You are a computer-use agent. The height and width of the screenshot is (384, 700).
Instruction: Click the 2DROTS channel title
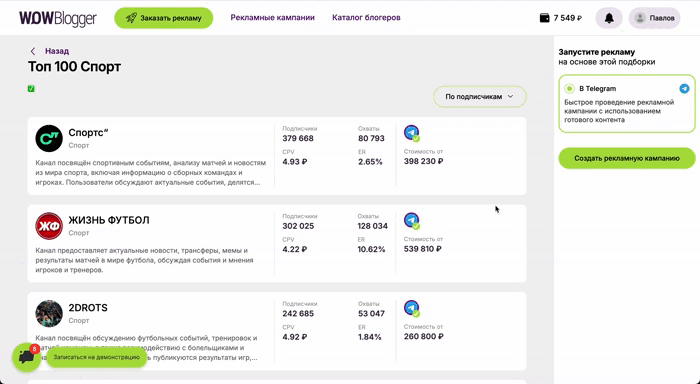click(88, 308)
